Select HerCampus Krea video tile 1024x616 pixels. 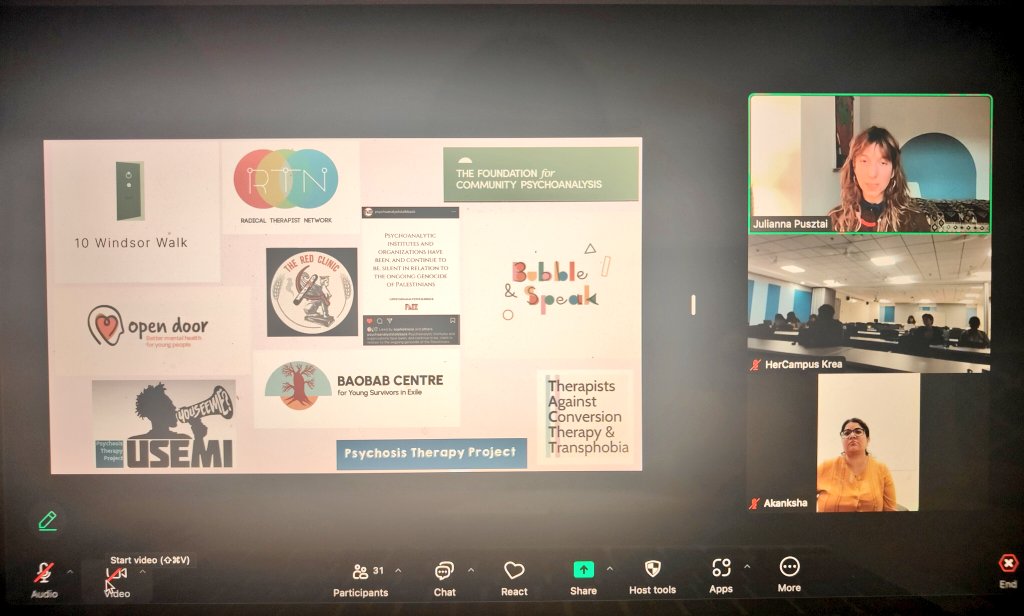(869, 304)
